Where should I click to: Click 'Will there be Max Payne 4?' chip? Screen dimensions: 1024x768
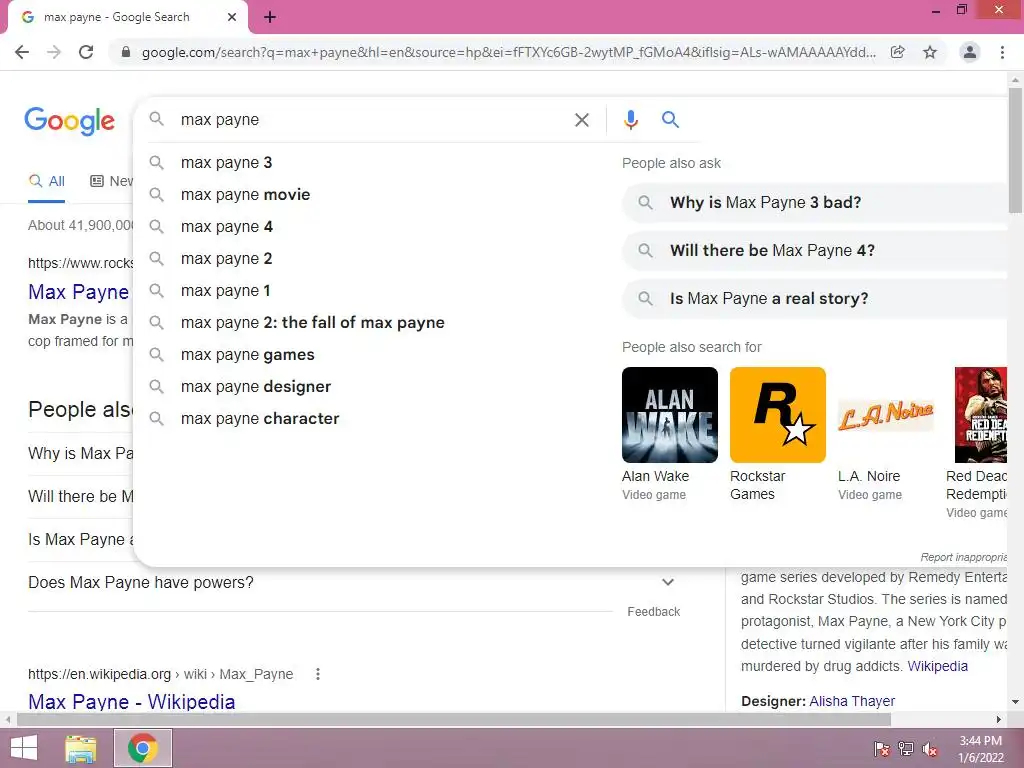coord(814,251)
